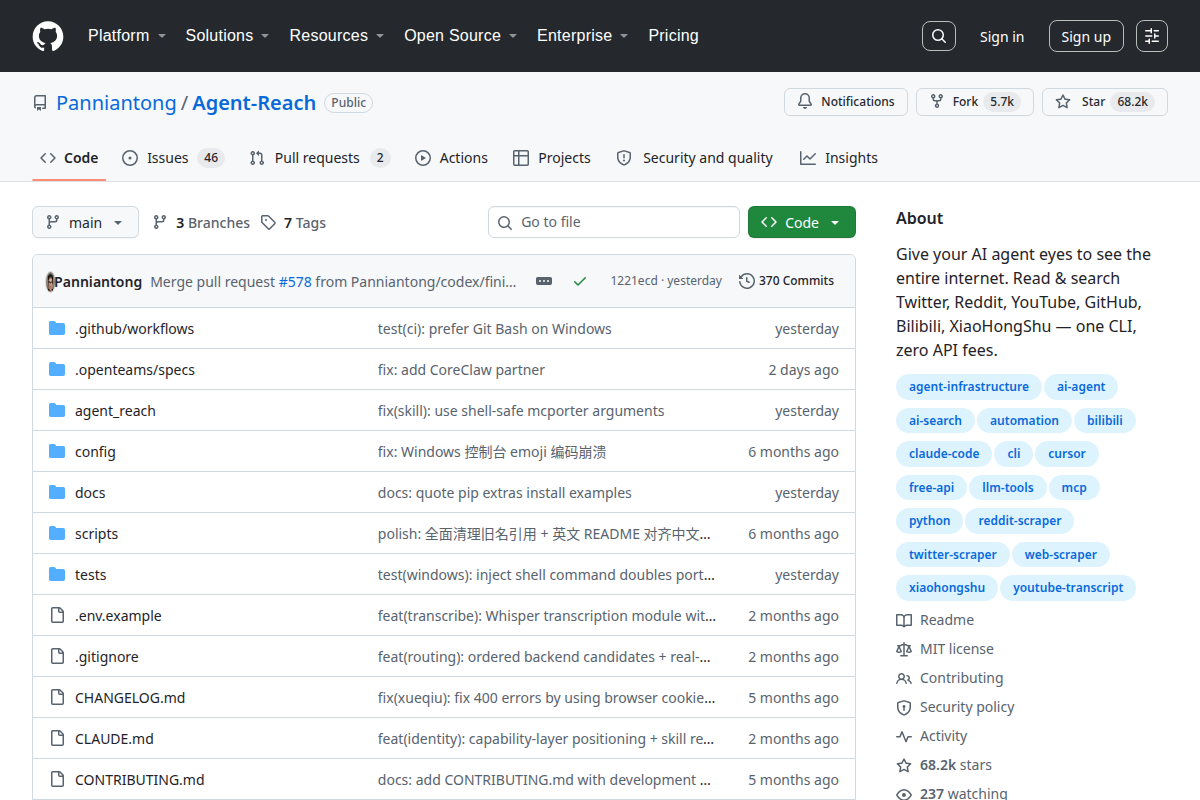Expand the Open Source menu
This screenshot has height=800, width=1200.
click(460, 35)
